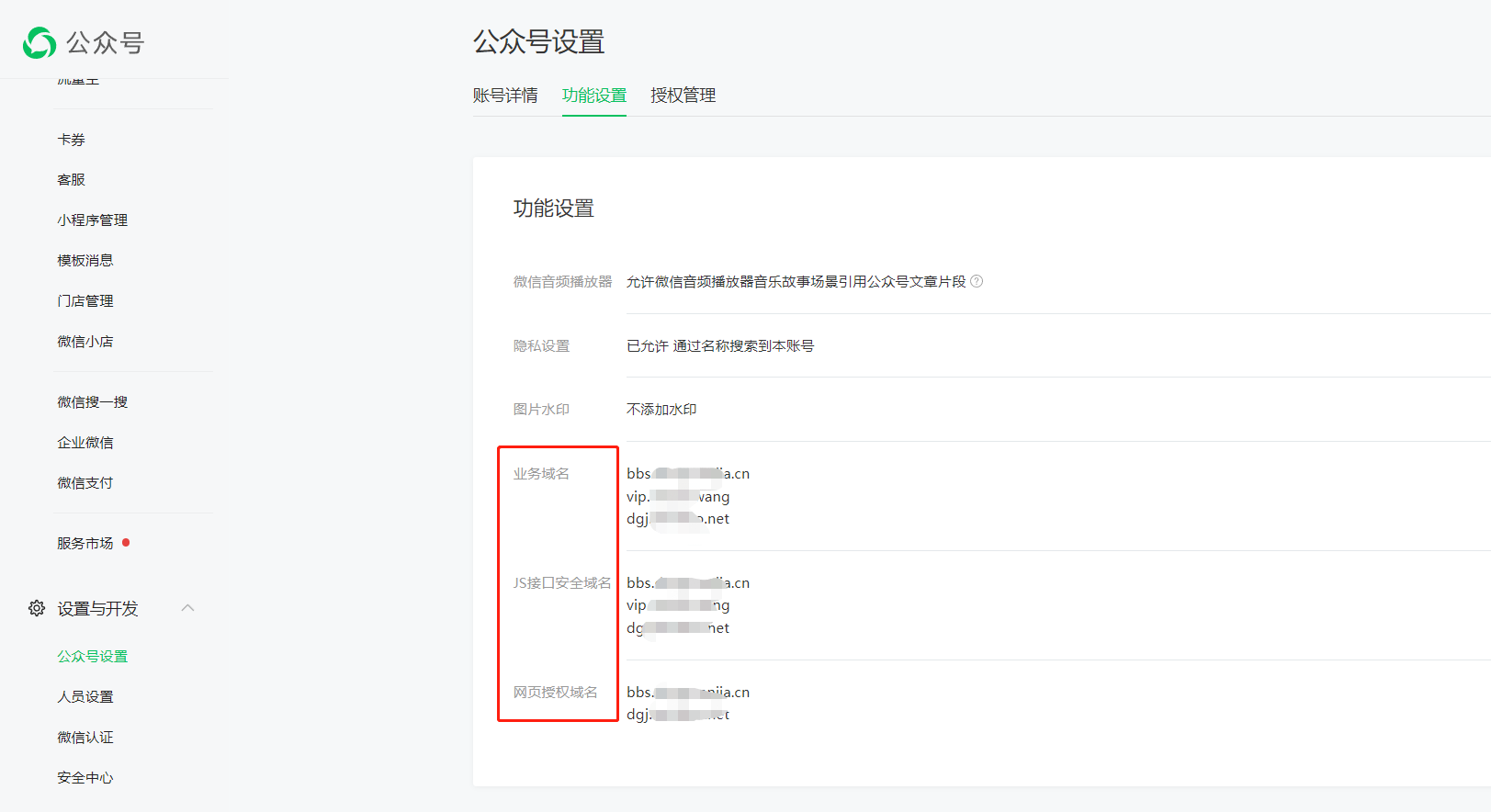Switch to the 账号详情 tab

[x=505, y=96]
